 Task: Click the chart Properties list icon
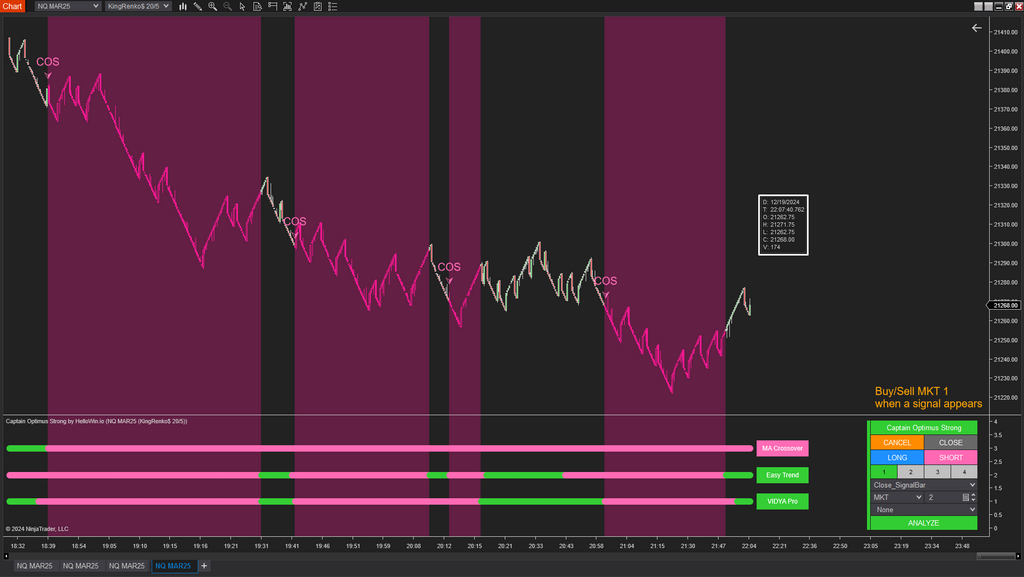331,6
